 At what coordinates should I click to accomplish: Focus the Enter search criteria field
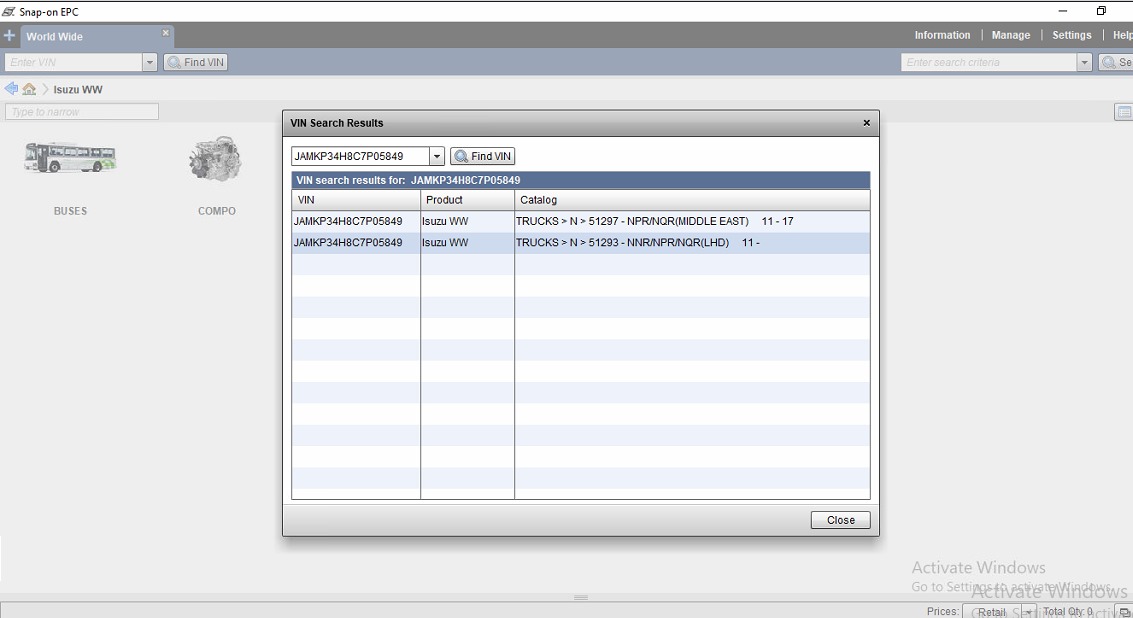pos(989,62)
